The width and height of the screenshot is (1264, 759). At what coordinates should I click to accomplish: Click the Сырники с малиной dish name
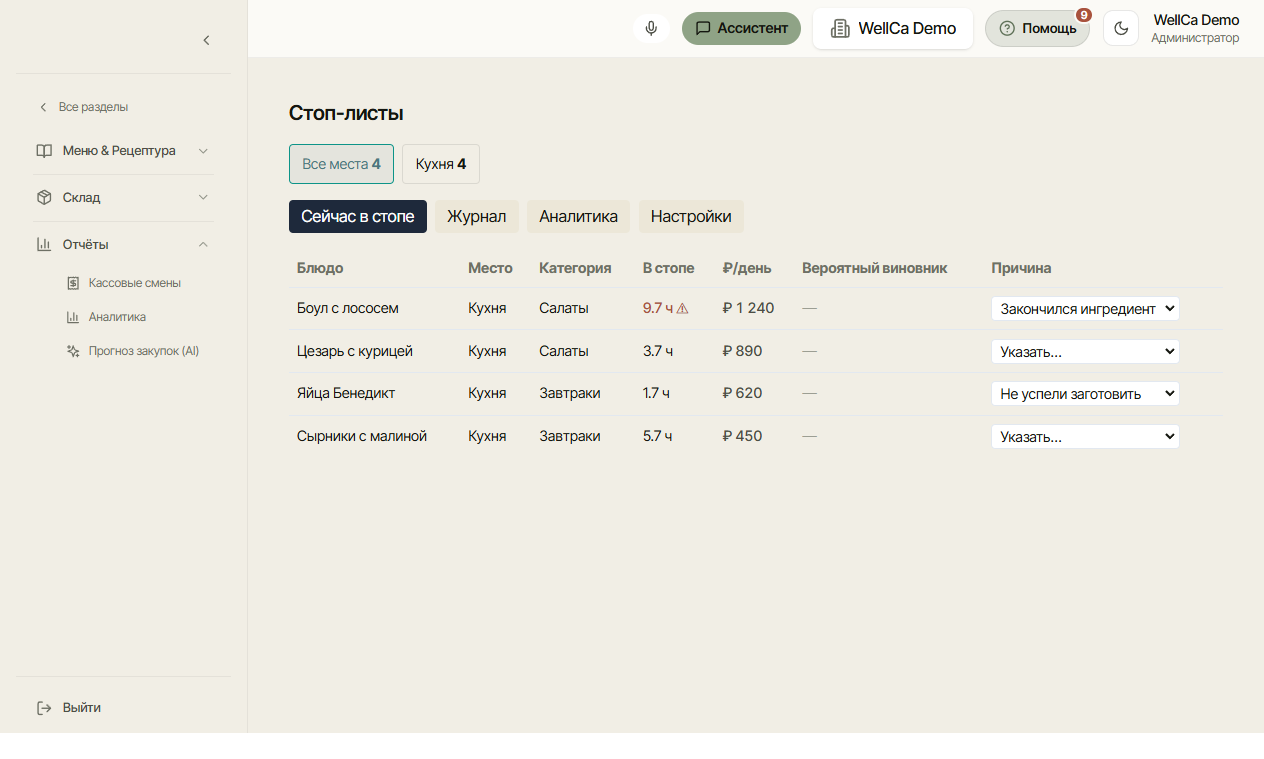(362, 436)
